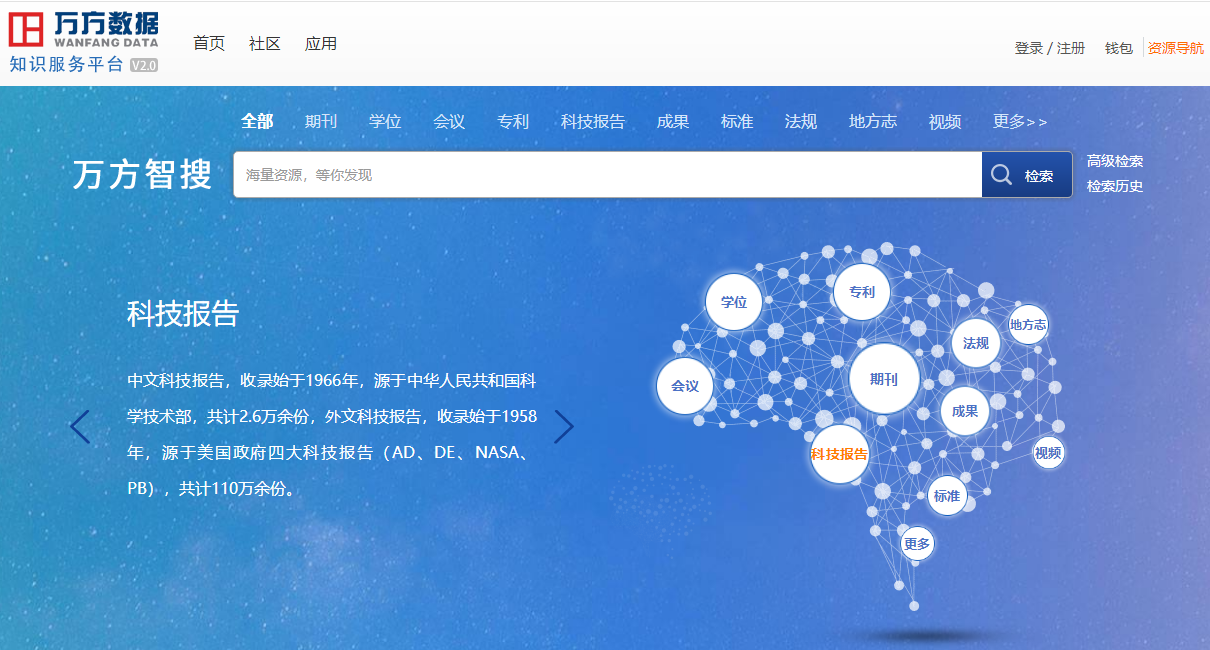Image resolution: width=1210 pixels, height=650 pixels.
Task: Select the 期刊 search category tab
Action: tap(321, 121)
